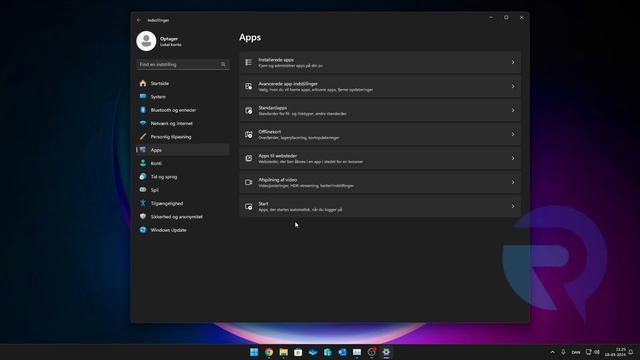Click the microphone tray icon

point(563,352)
